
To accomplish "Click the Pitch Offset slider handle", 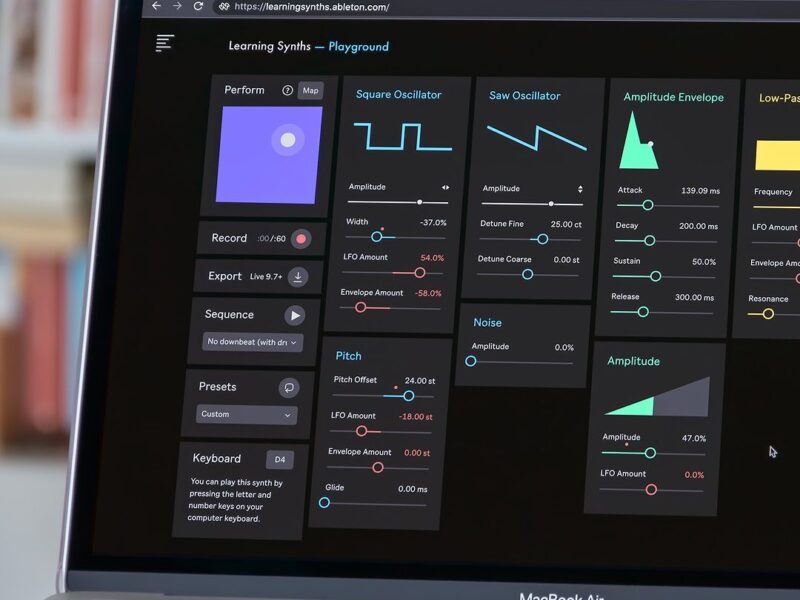I will (409, 396).
